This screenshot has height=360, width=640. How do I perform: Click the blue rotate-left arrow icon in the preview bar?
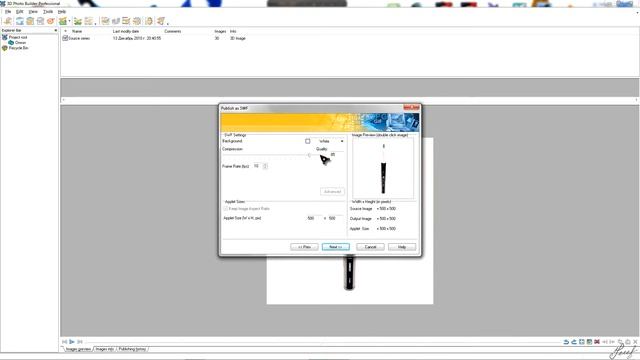pos(566,342)
